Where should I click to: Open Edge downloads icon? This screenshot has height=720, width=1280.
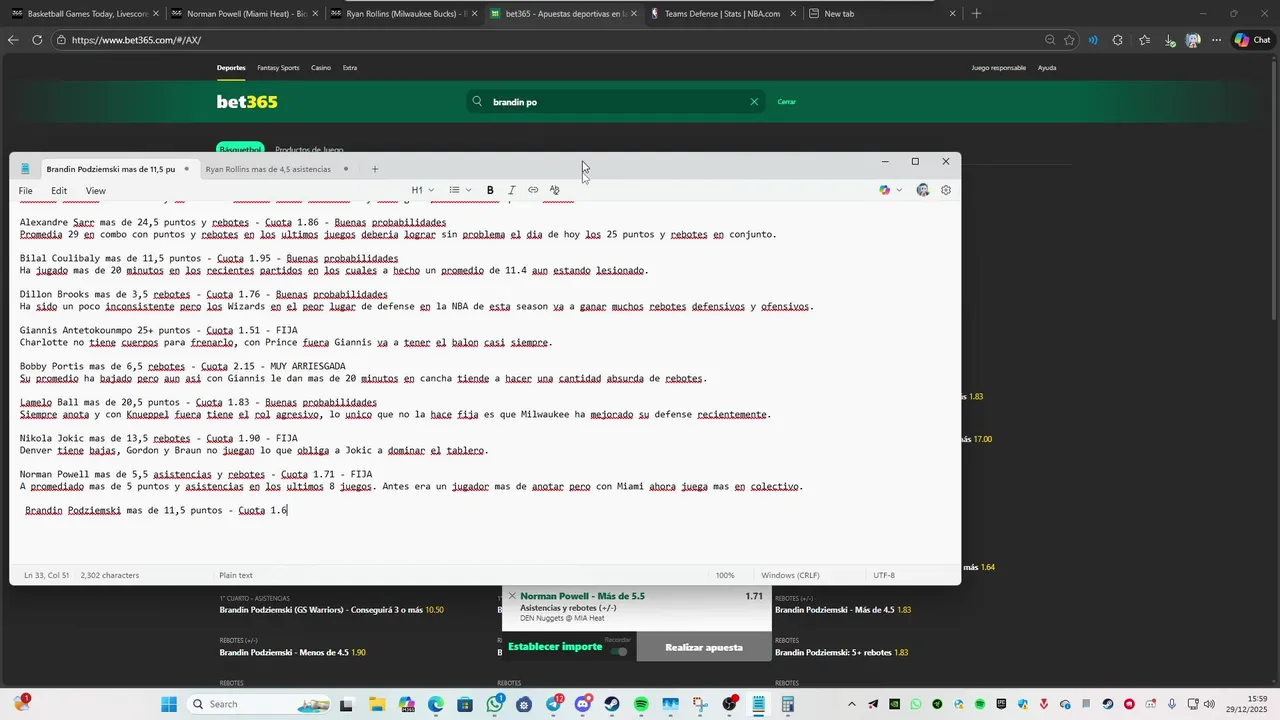[x=1171, y=40]
